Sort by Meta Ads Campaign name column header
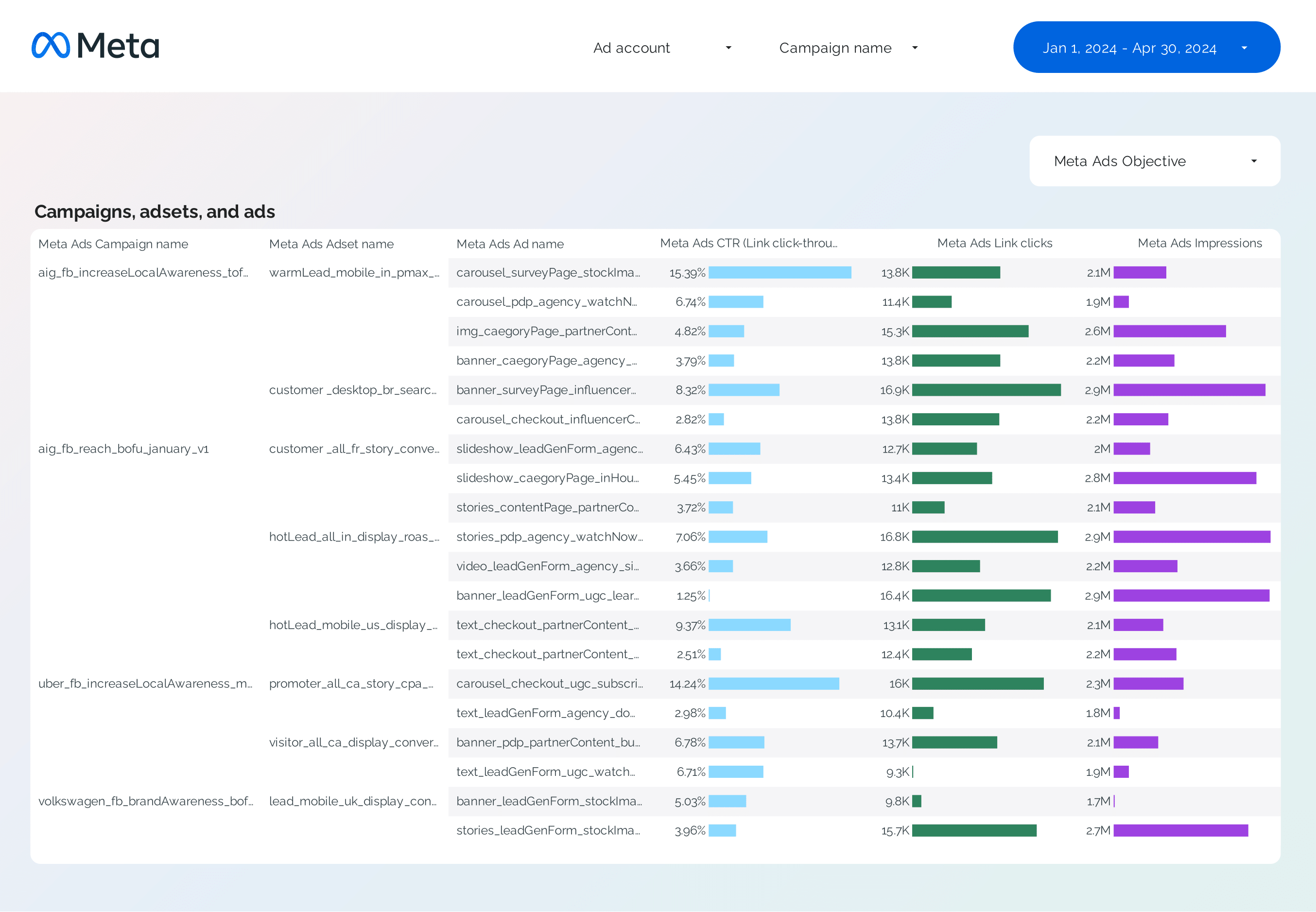Screen dimensions: 1316x912 (113, 244)
